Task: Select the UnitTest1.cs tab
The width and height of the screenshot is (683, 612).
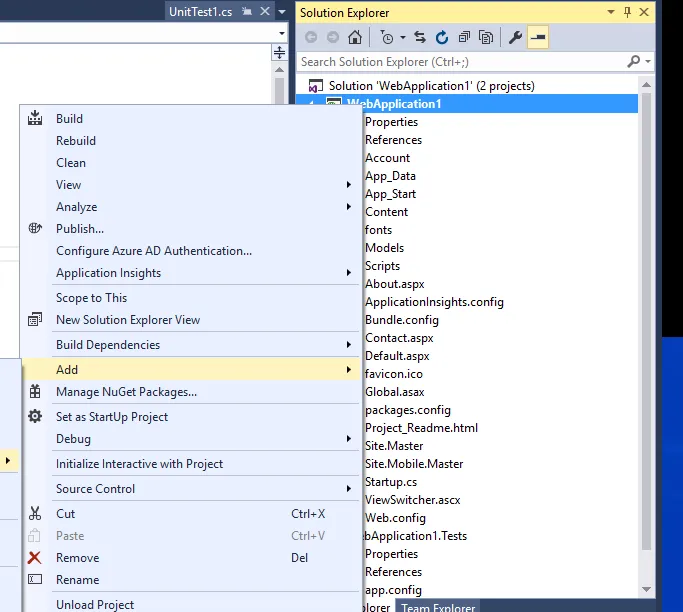Action: [200, 12]
